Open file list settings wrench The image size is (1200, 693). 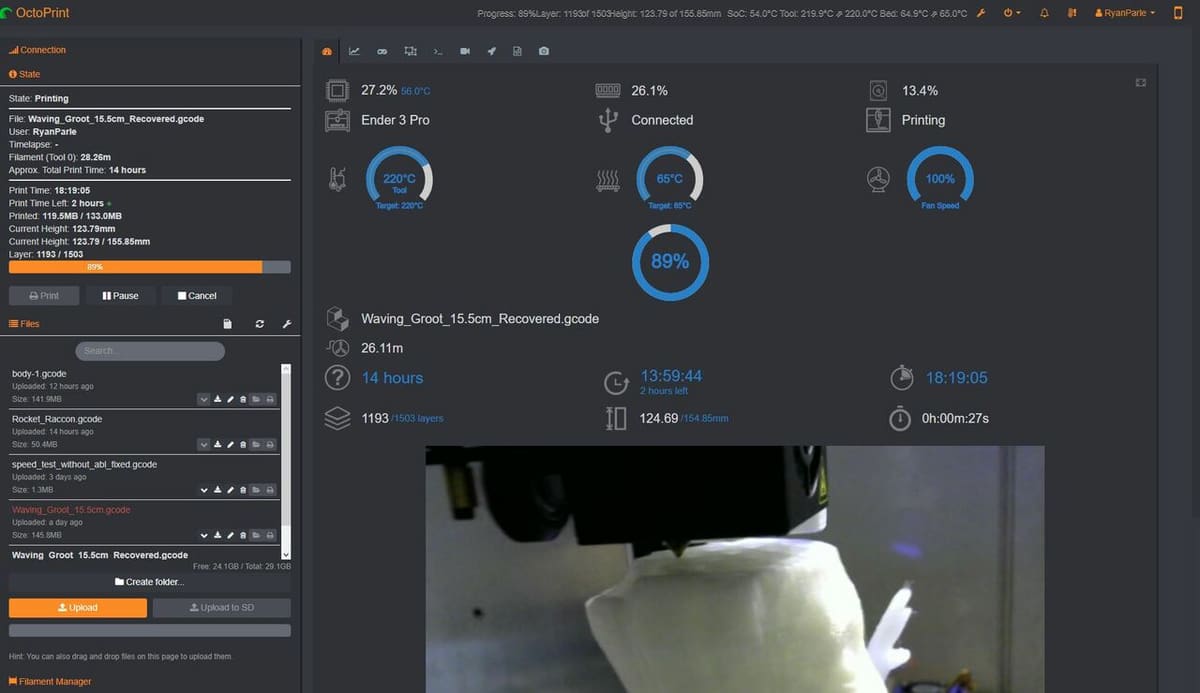point(286,324)
